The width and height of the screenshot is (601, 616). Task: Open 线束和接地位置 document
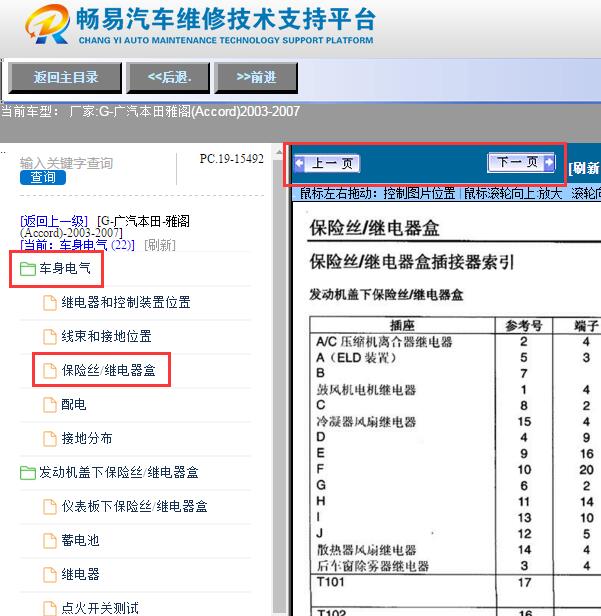pyautogui.click(x=106, y=336)
